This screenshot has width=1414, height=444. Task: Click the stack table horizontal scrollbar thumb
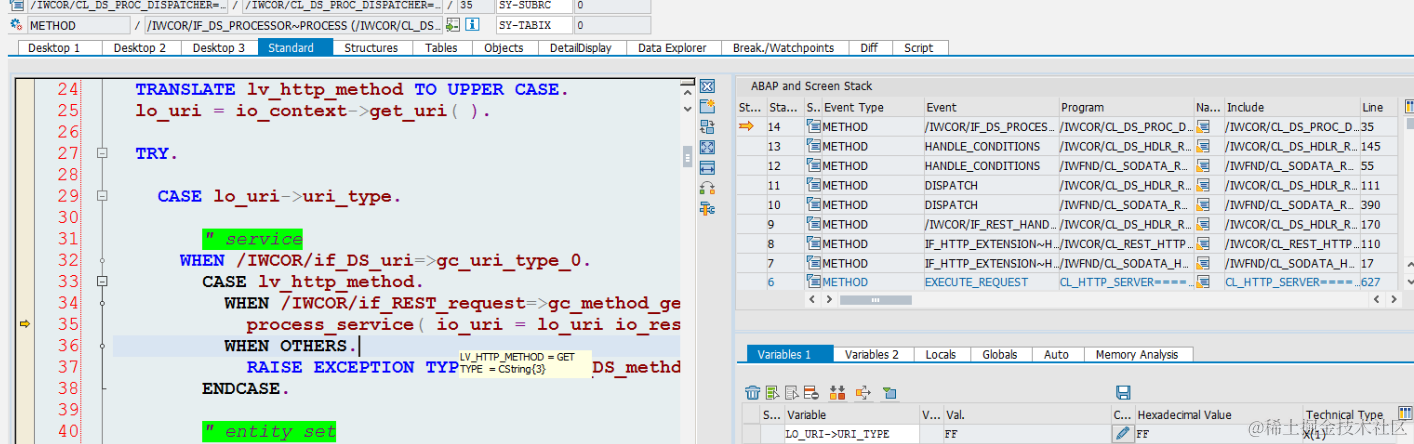878,299
